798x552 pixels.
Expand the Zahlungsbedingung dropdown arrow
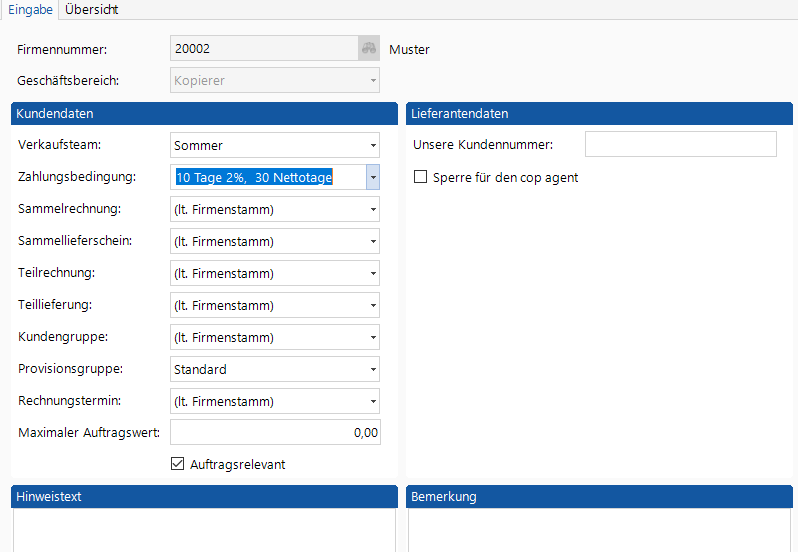[x=372, y=178]
